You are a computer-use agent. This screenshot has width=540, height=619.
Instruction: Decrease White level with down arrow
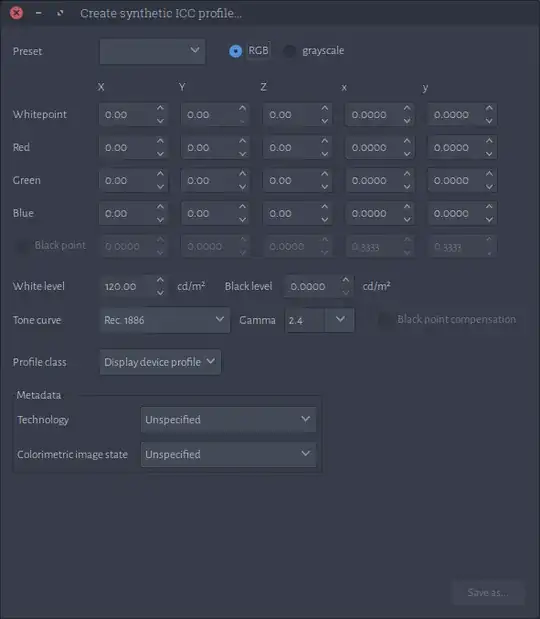[x=160, y=293]
